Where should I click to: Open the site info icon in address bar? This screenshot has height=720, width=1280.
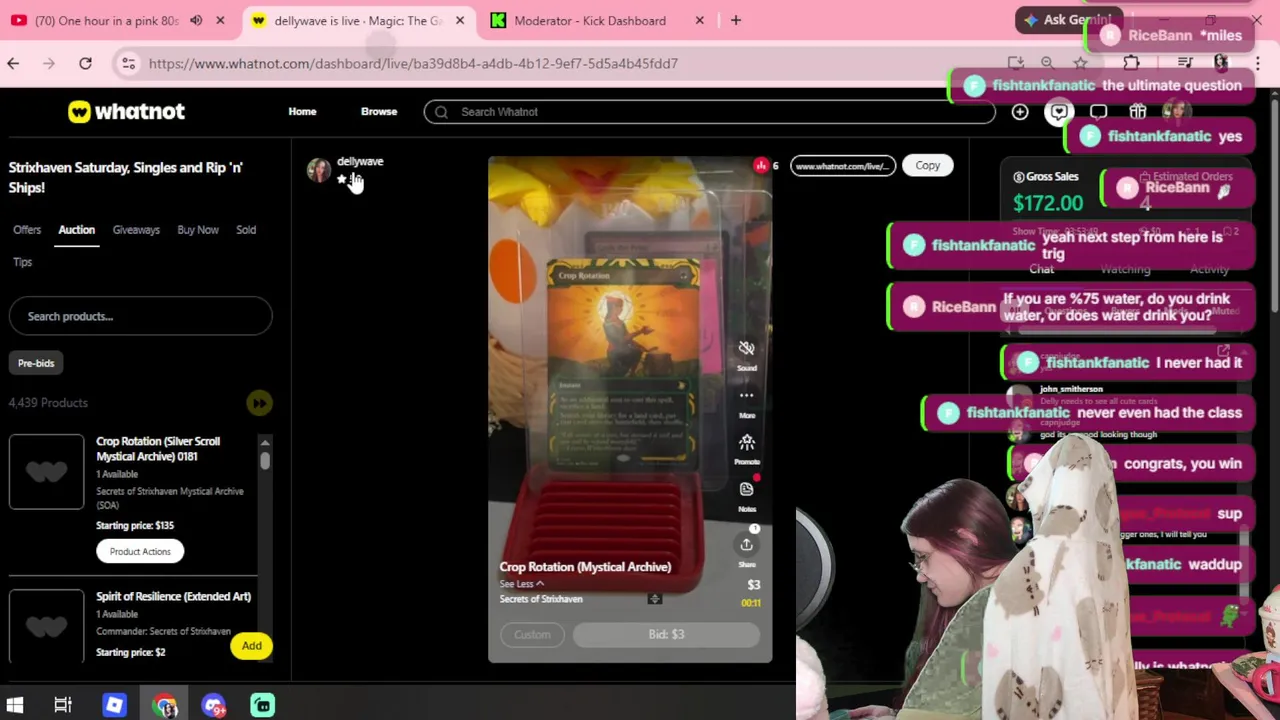pos(128,64)
